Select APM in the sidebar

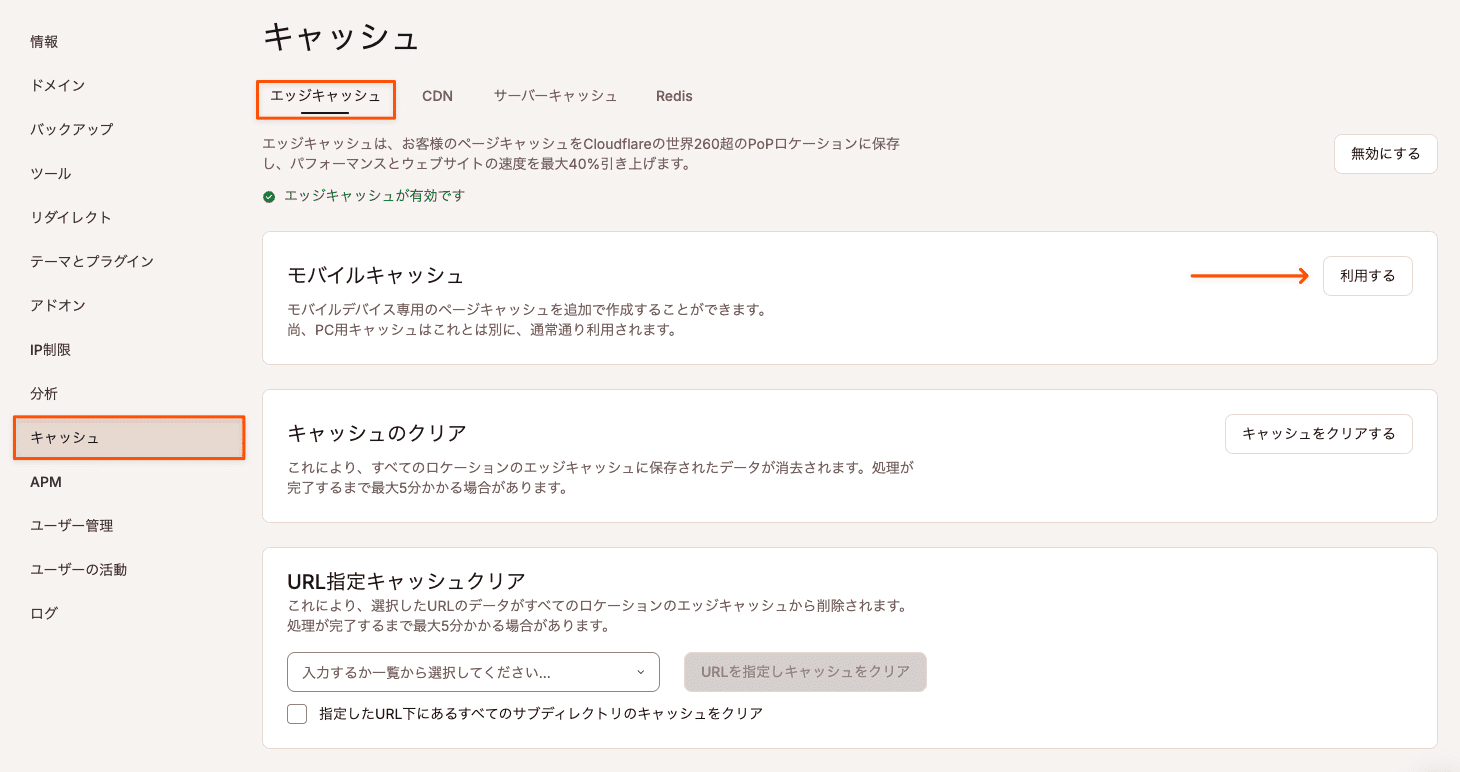46,482
